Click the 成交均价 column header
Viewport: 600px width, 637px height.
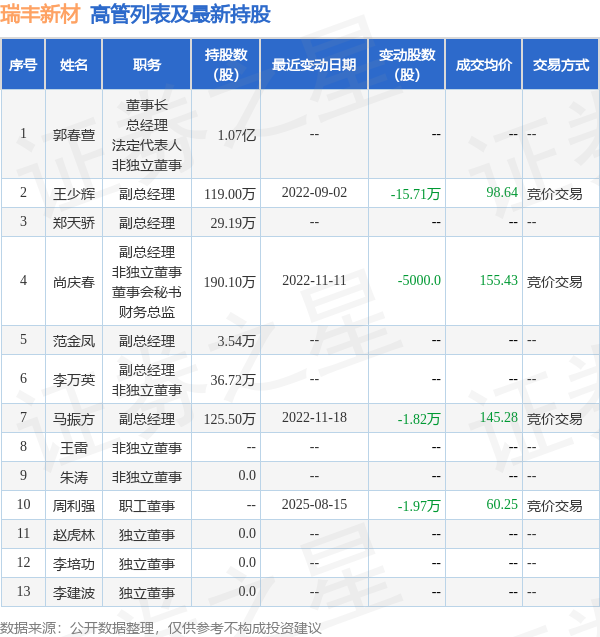point(483,65)
